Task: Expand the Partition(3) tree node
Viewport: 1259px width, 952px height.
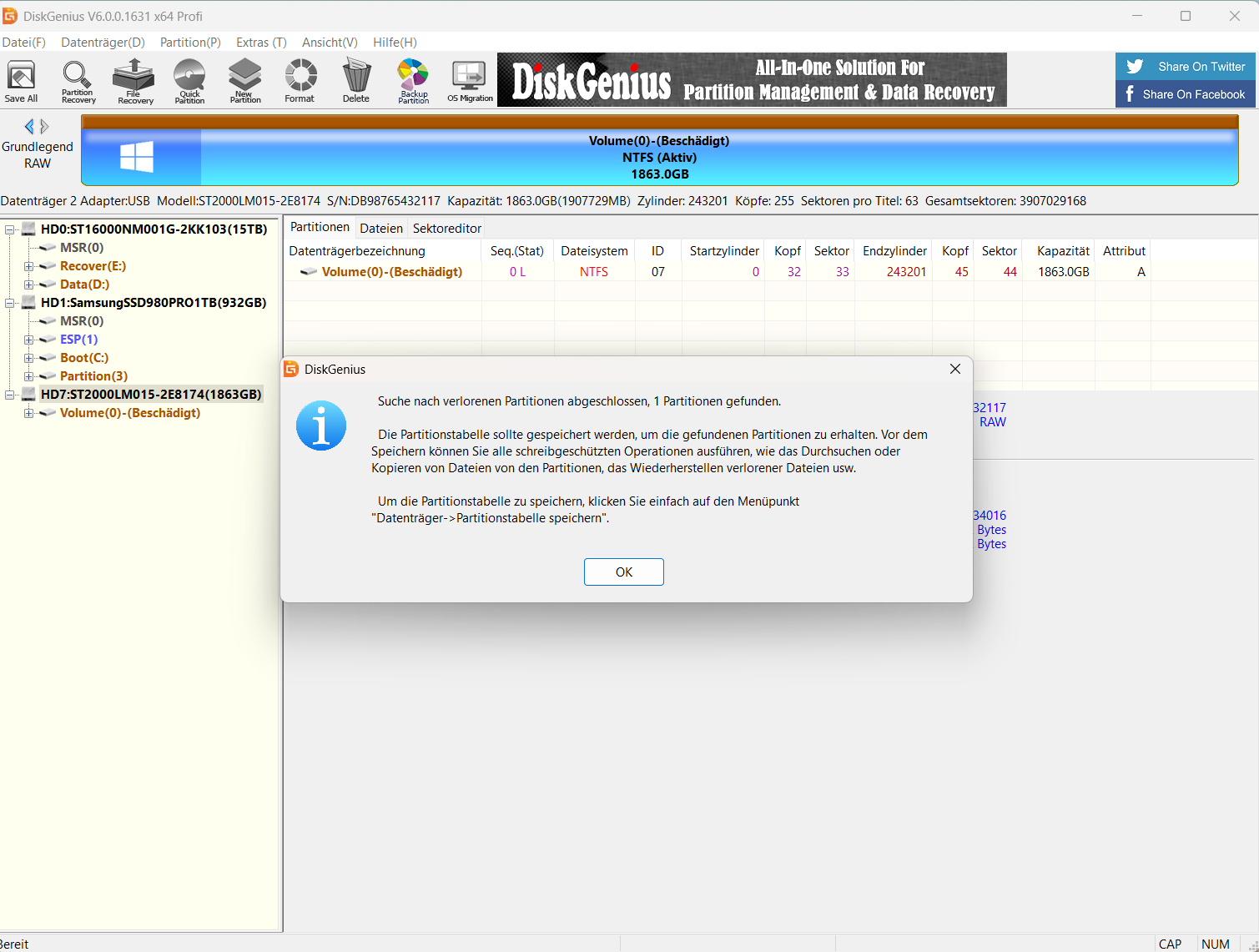Action: click(28, 376)
